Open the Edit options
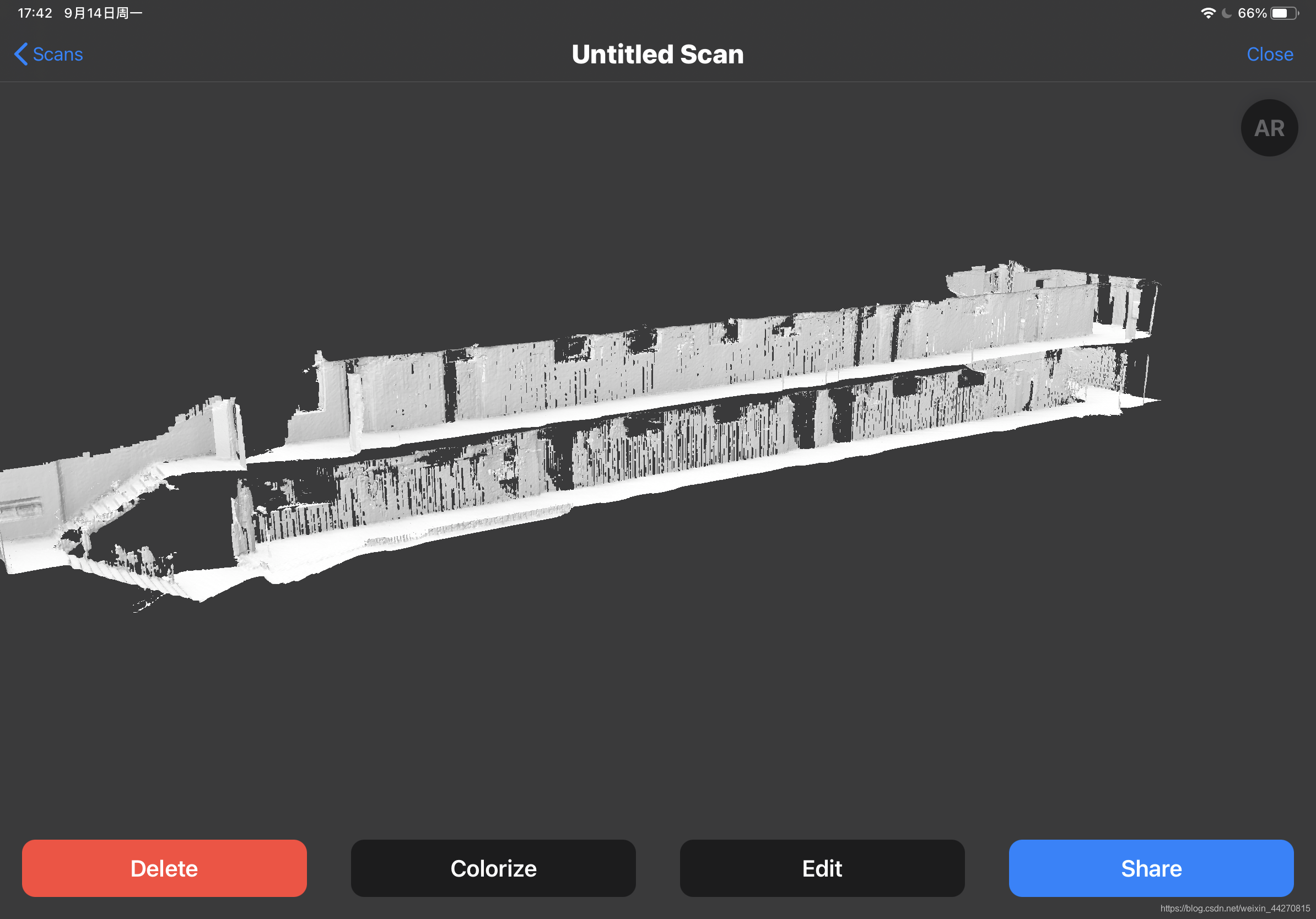 pos(821,868)
